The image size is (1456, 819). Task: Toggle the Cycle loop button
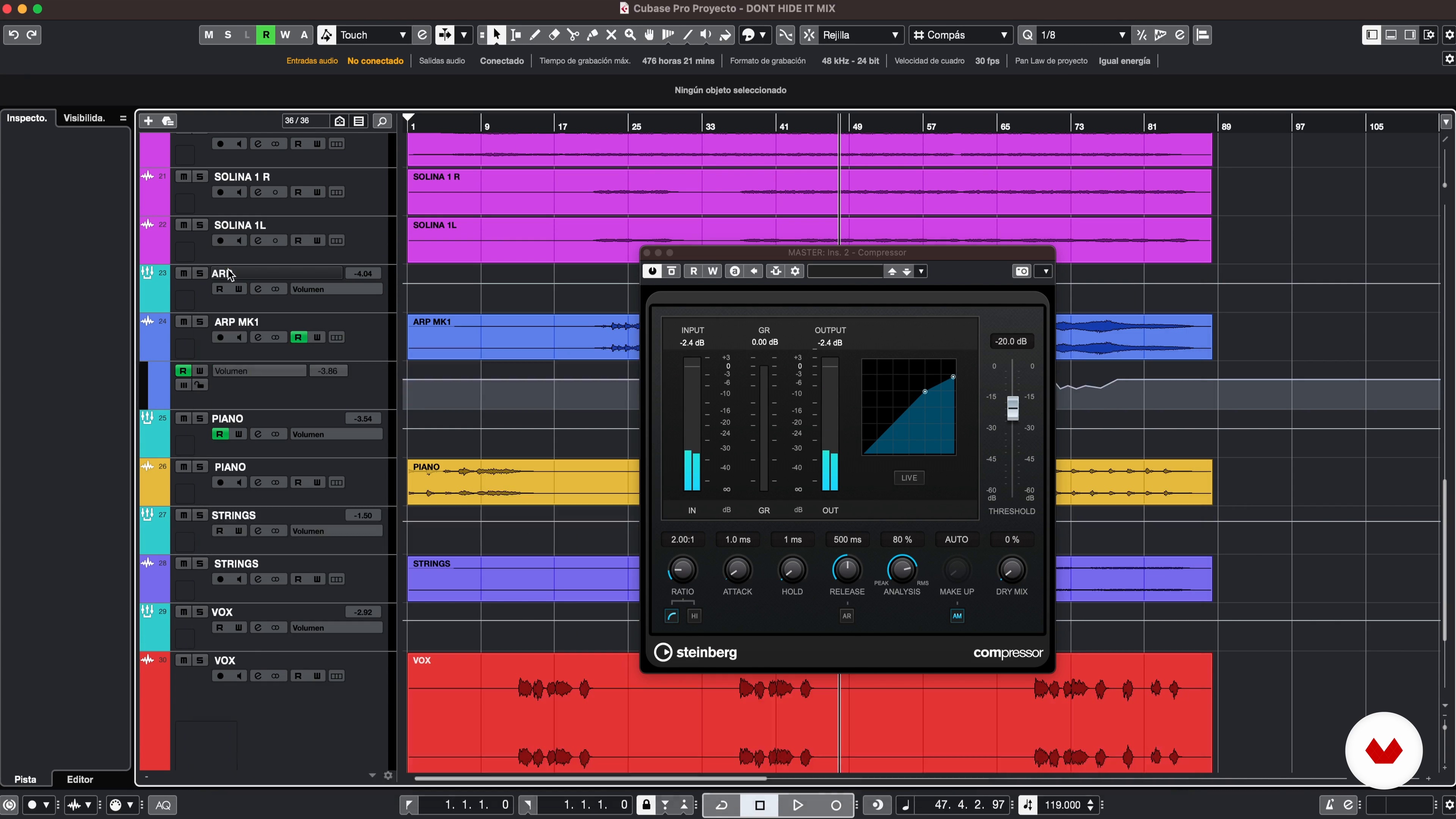(722, 805)
